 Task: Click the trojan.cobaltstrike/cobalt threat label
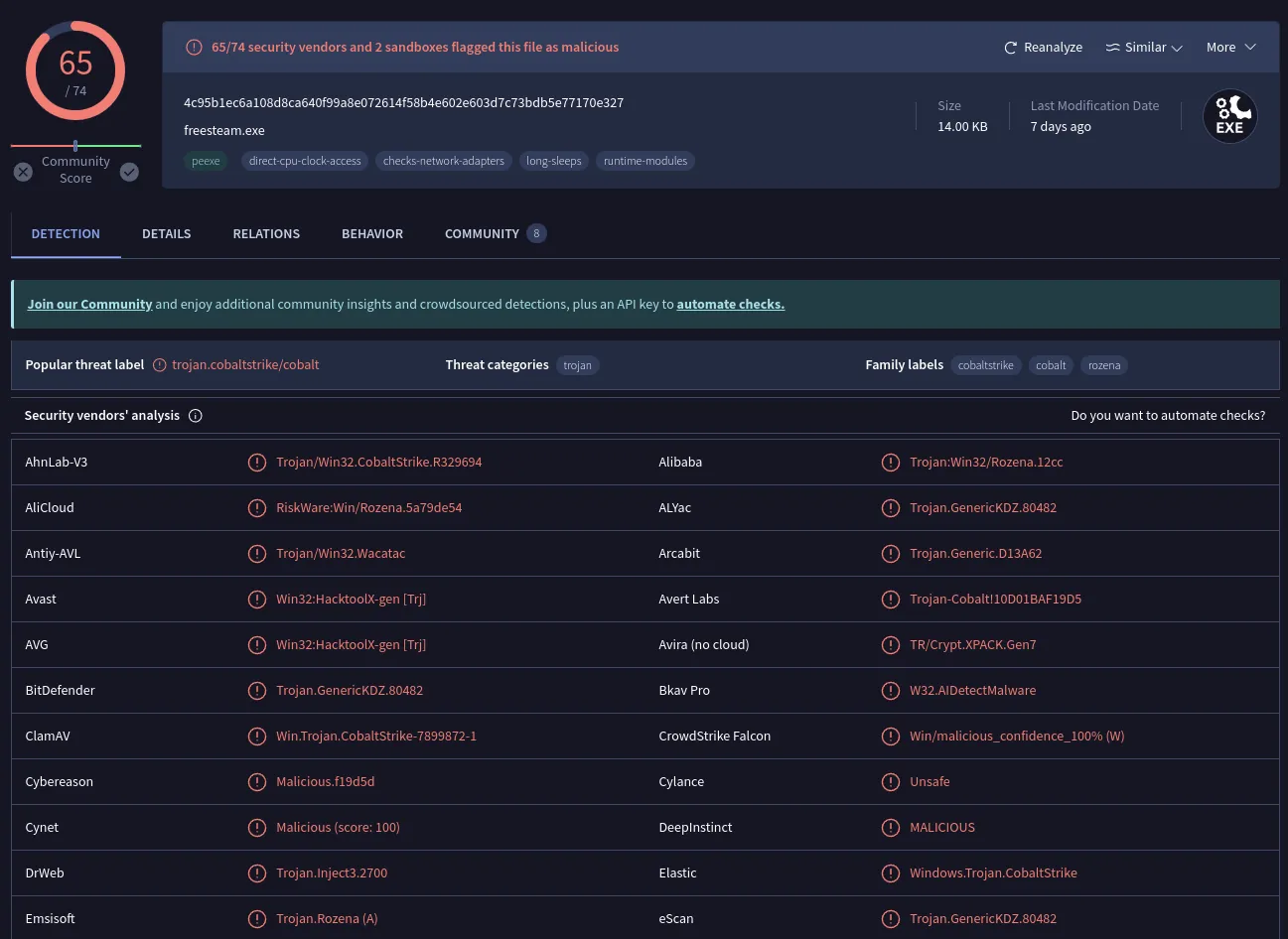pos(245,365)
